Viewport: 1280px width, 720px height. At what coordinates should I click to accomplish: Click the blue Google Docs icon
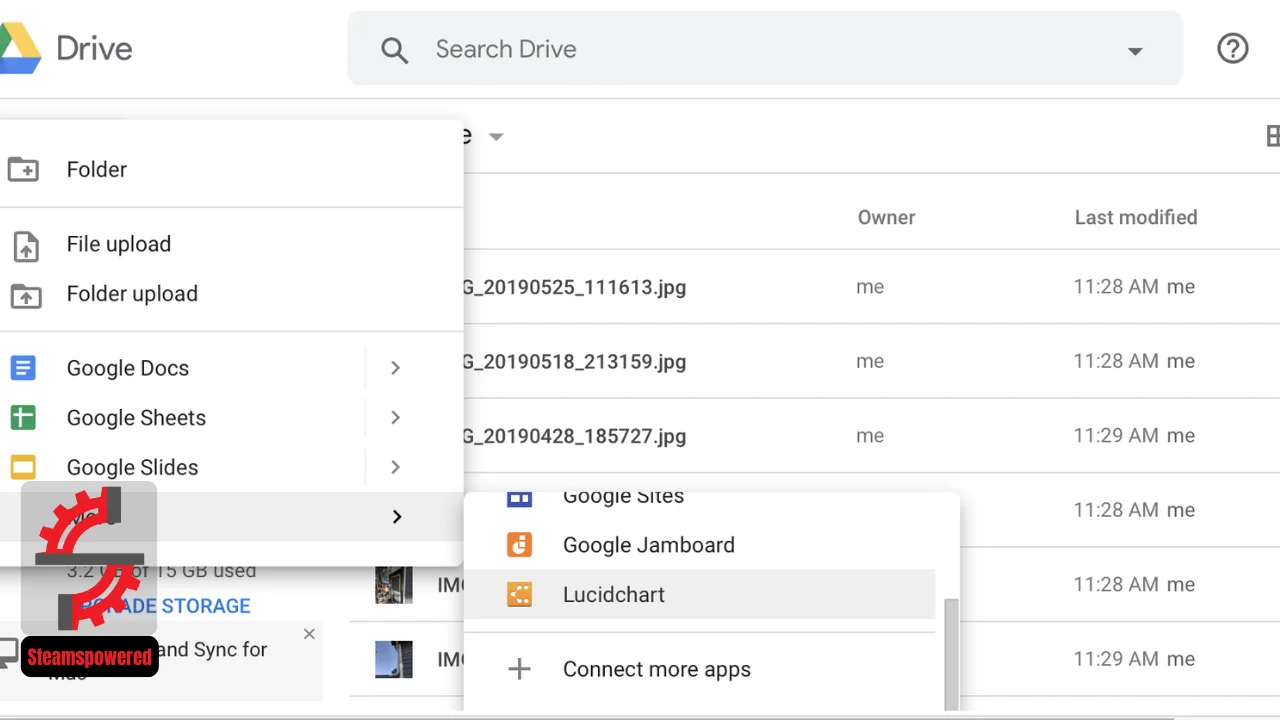[x=22, y=368]
